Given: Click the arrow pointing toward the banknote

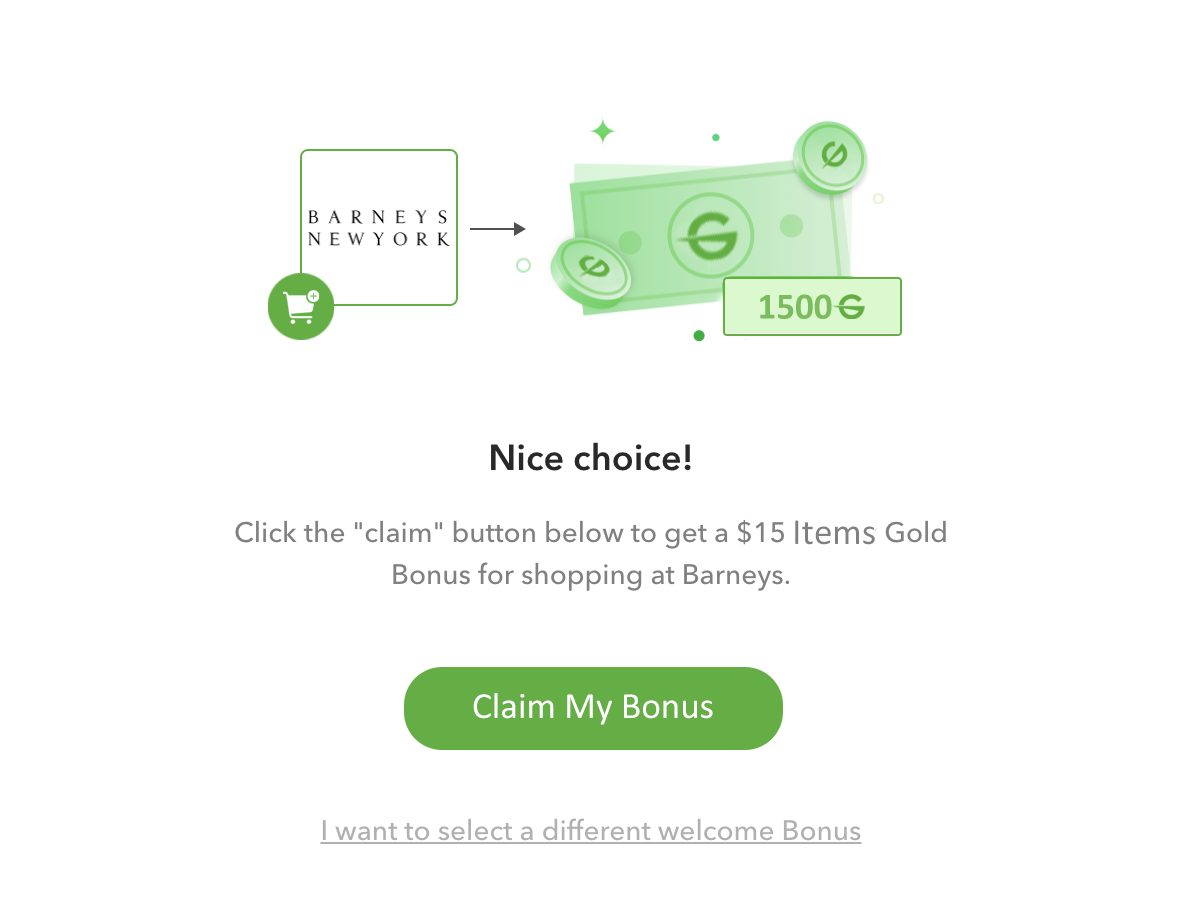Looking at the screenshot, I should click(498, 229).
